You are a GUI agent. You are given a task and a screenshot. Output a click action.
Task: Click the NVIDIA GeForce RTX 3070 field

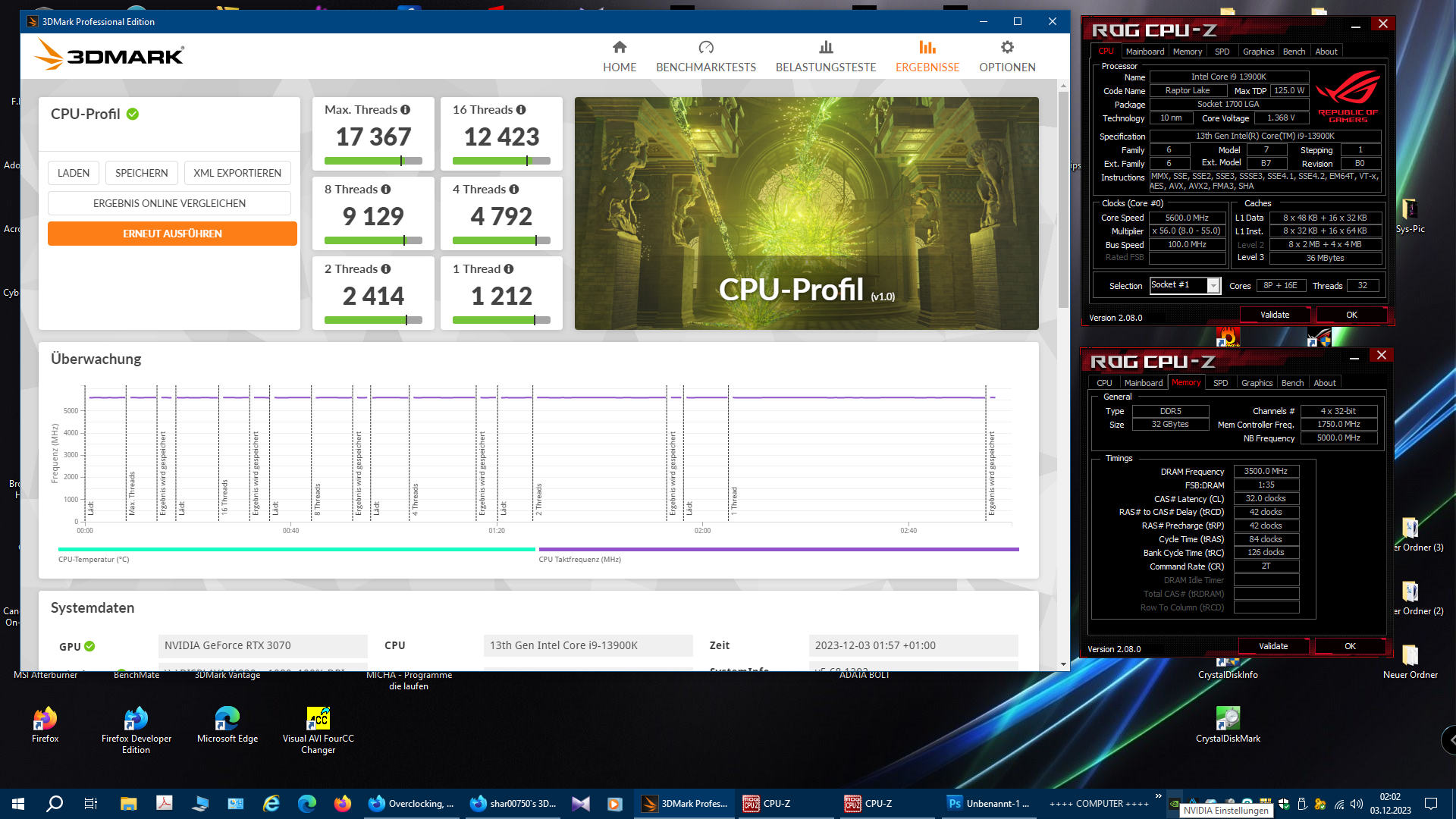(263, 645)
